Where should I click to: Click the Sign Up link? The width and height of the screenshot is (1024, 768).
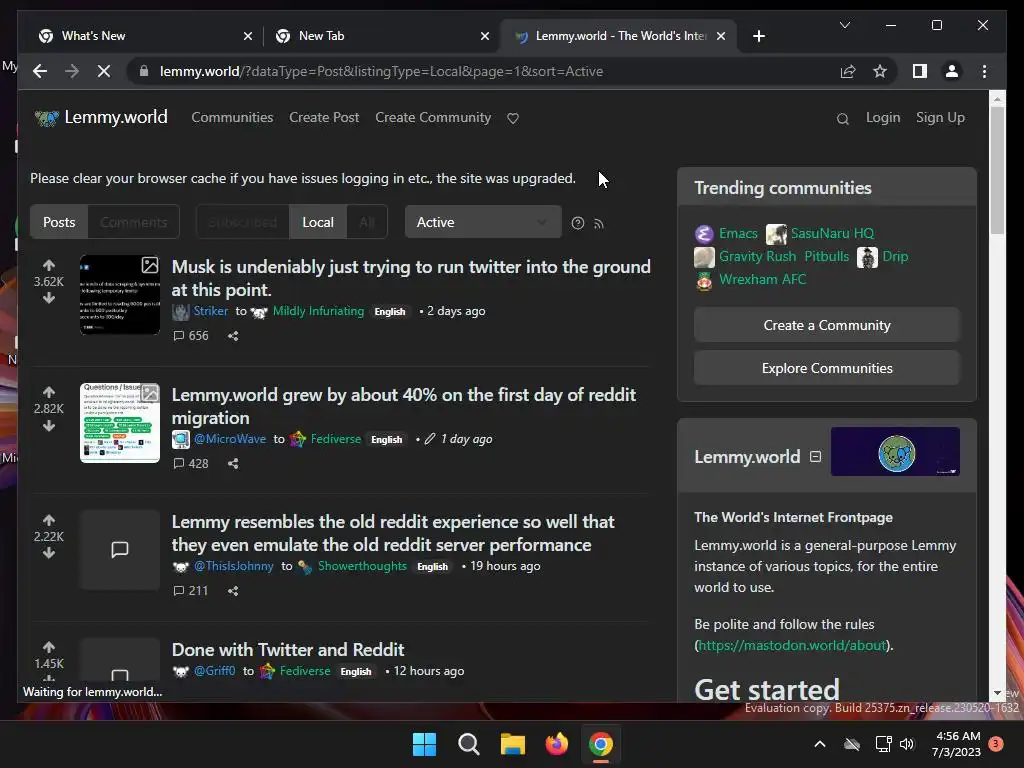pyautogui.click(x=940, y=118)
